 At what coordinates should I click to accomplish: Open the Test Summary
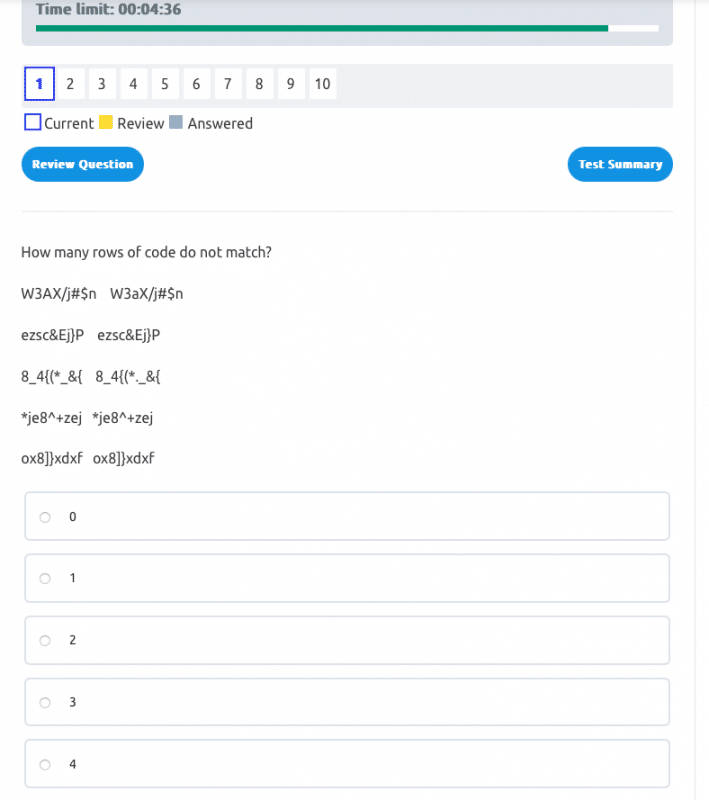(x=620, y=164)
